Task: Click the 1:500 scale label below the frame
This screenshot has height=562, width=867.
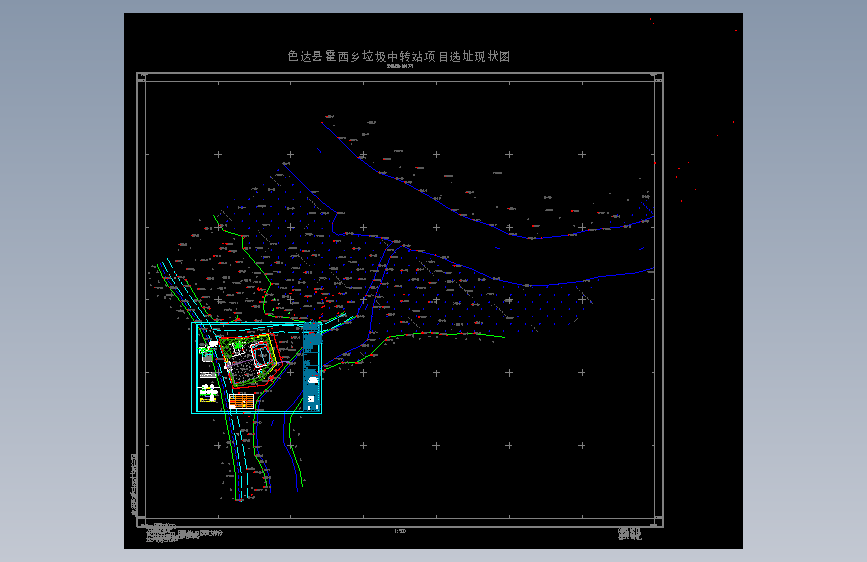Action: [400, 531]
